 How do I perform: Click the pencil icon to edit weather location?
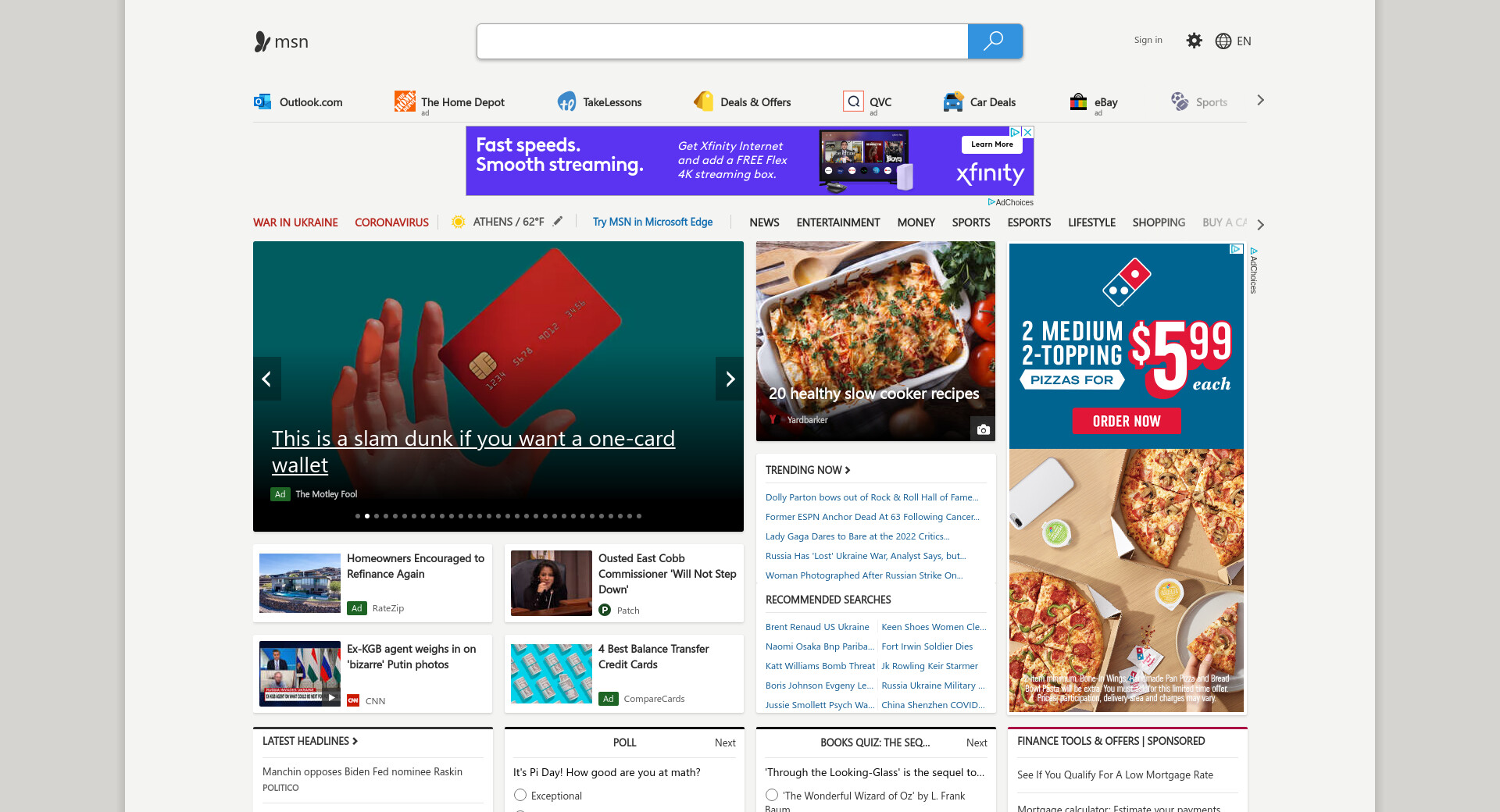[558, 222]
